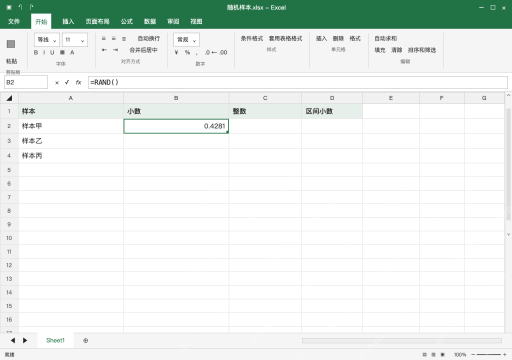512x360 pixels.
Task: Confirm formula entry with checkmark icon
Action: pos(67,82)
